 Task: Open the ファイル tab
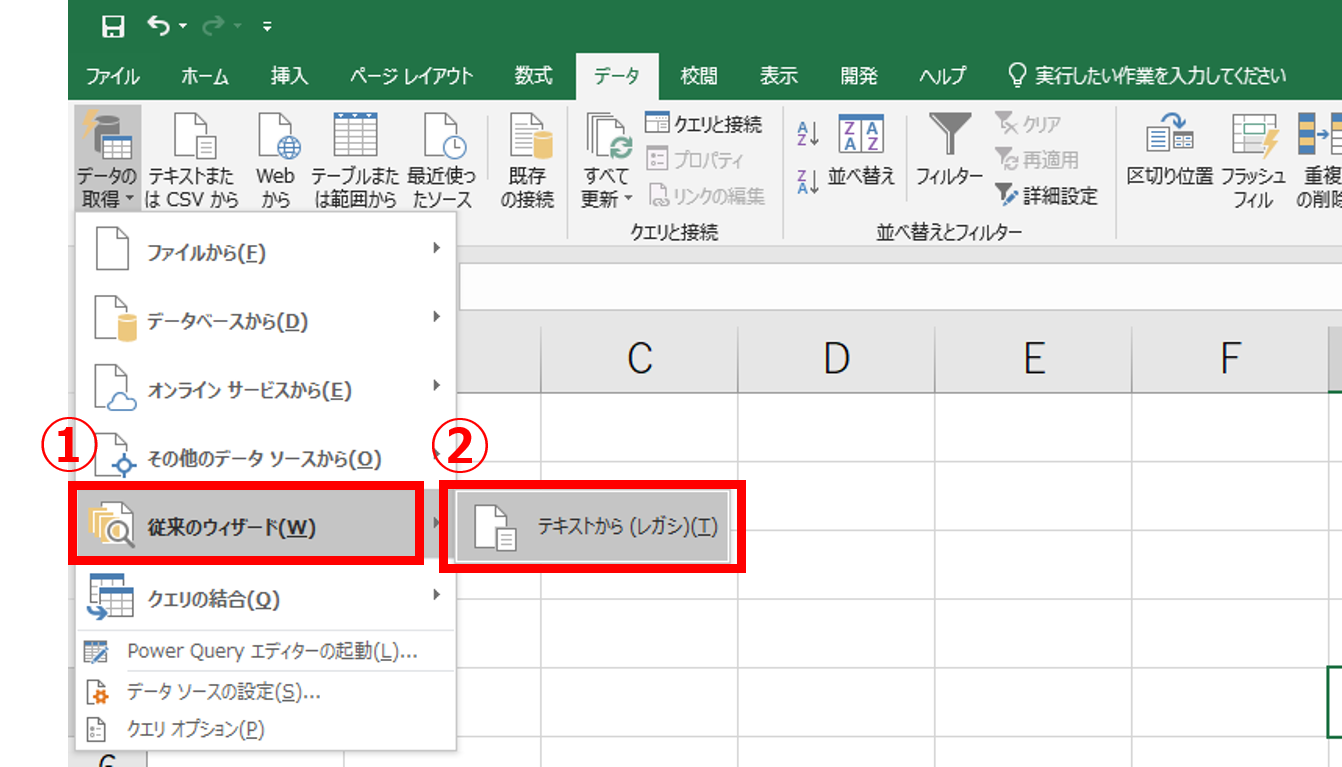point(112,76)
